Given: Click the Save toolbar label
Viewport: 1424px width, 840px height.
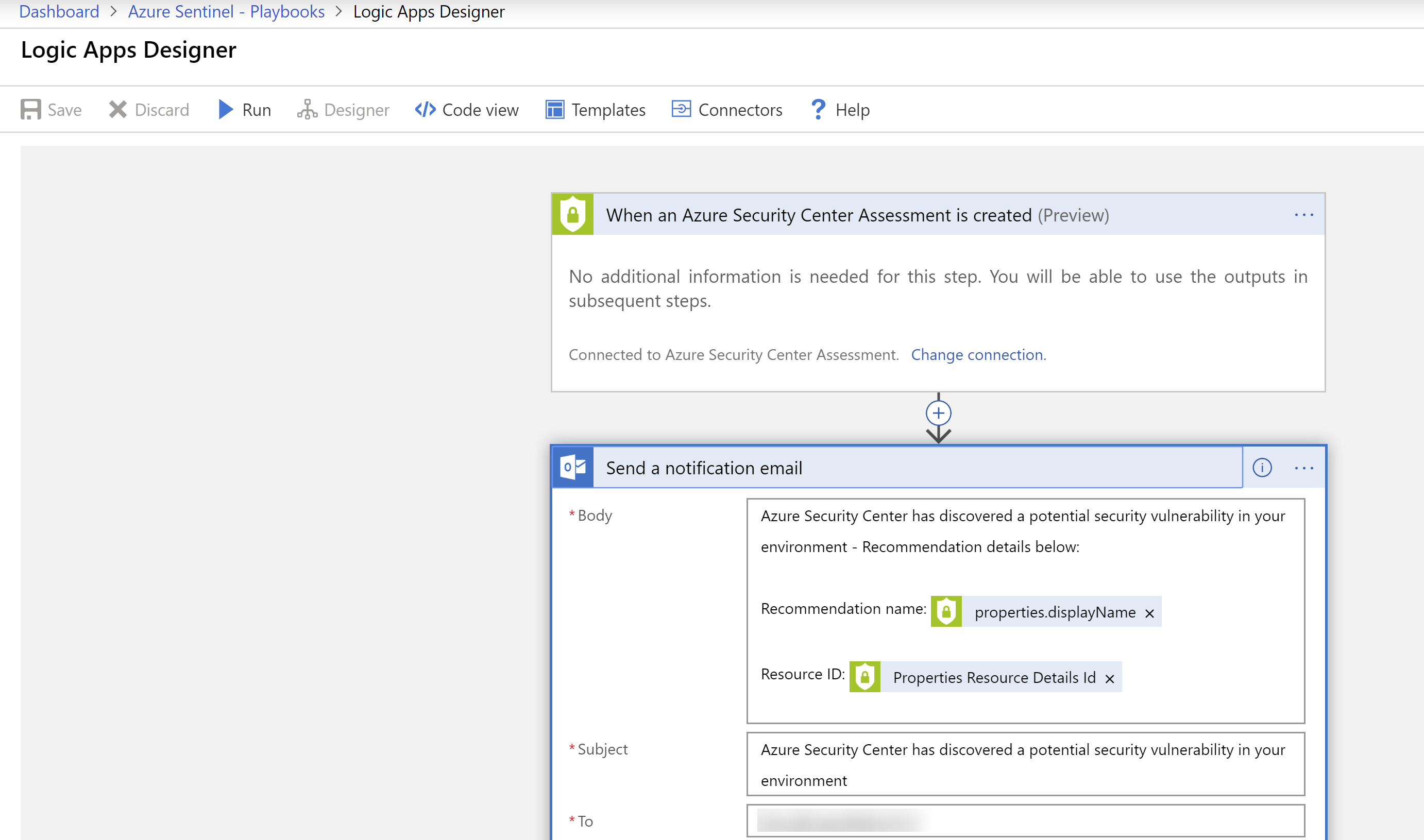Looking at the screenshot, I should (x=64, y=110).
